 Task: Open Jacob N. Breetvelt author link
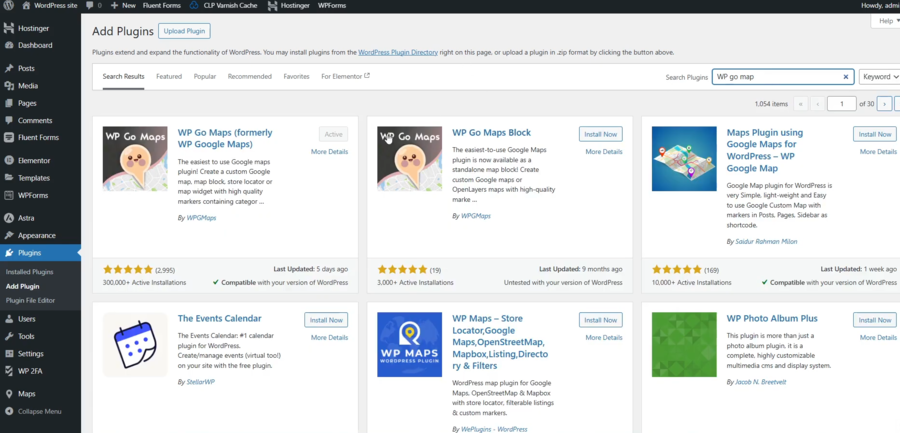(x=763, y=382)
